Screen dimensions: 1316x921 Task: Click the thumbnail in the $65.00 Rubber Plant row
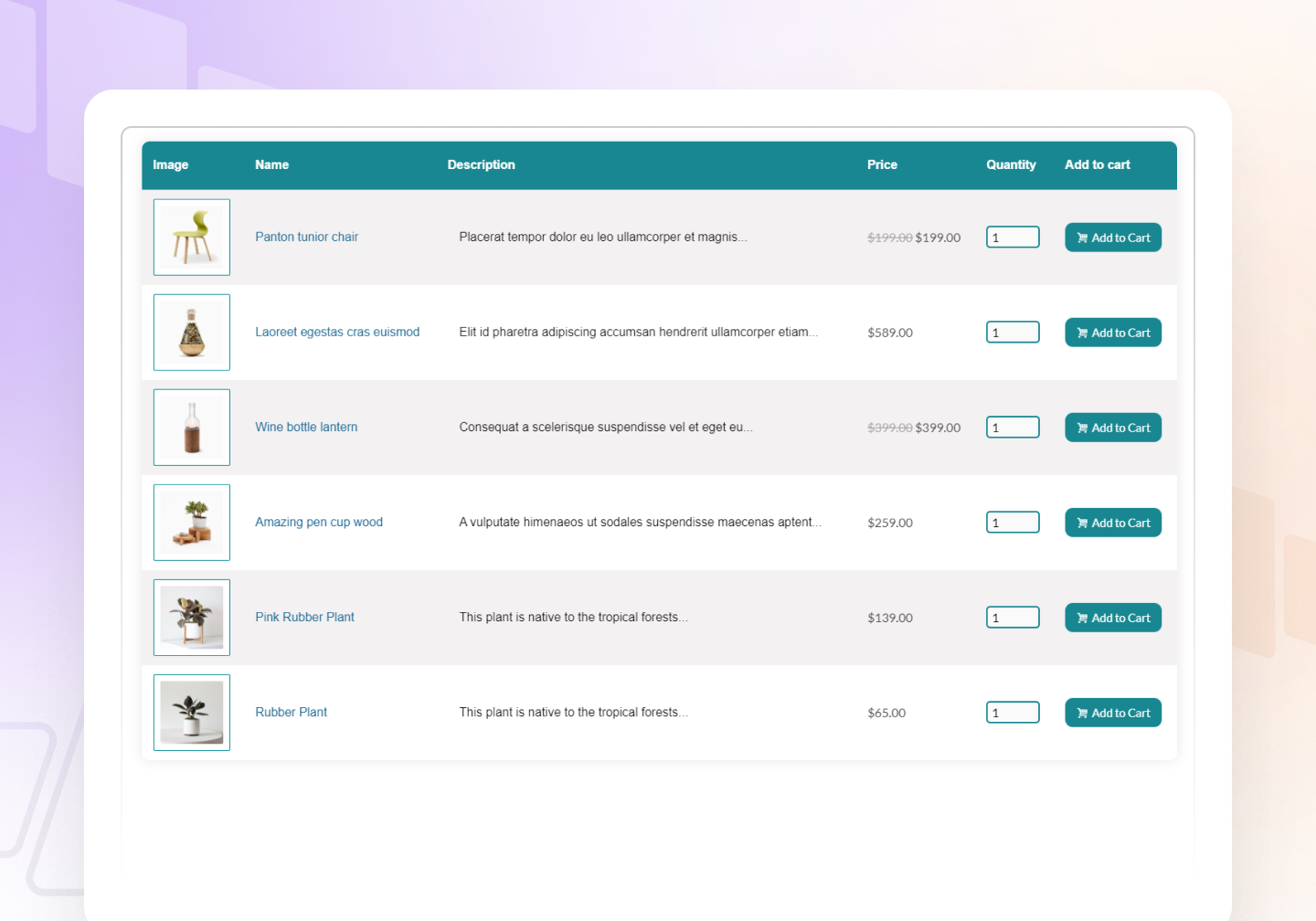click(x=192, y=713)
